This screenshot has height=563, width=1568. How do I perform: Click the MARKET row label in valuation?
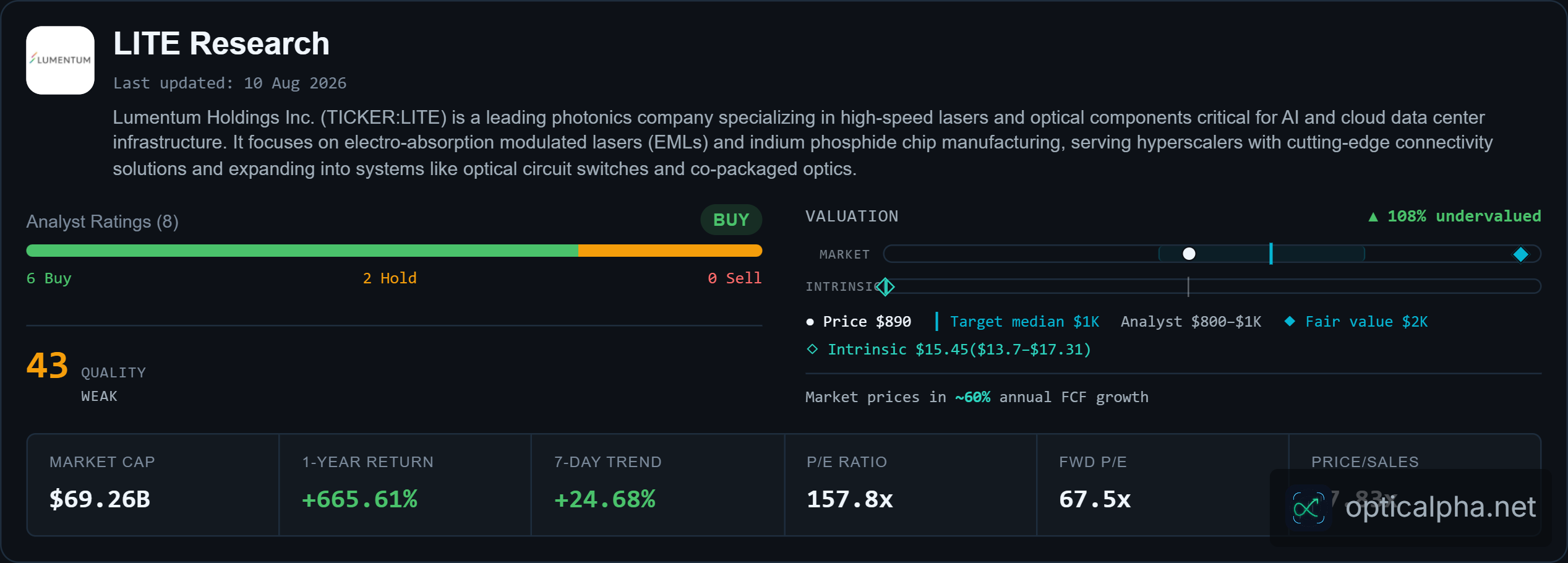coord(844,254)
